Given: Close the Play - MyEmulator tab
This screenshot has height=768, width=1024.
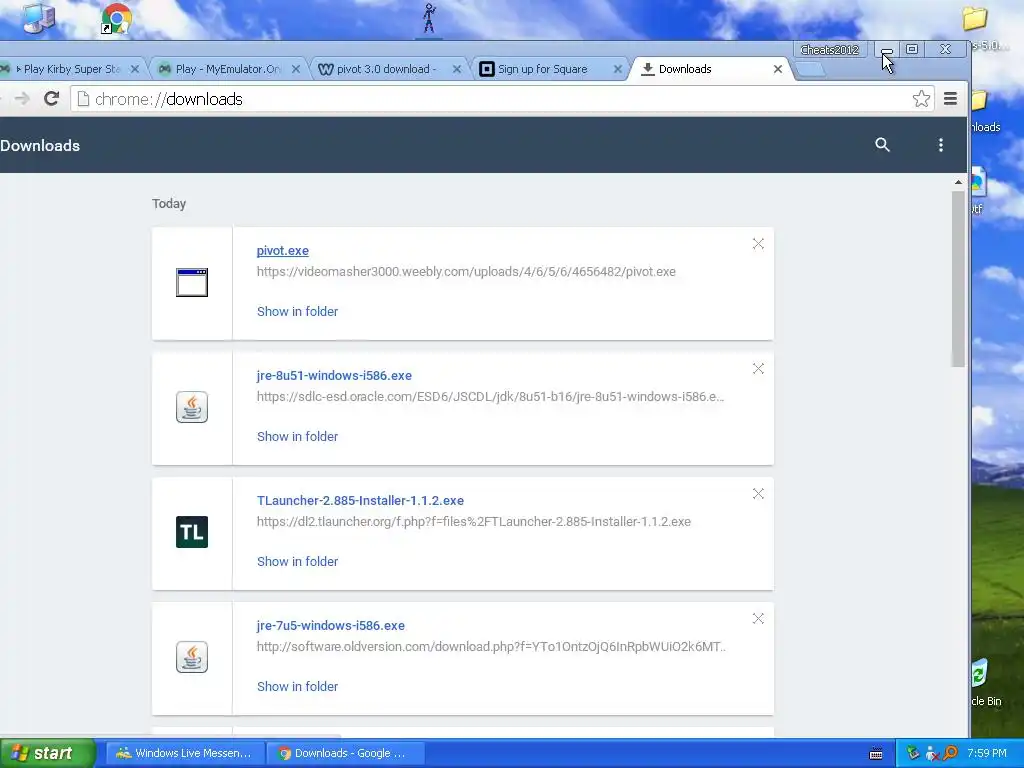Looking at the screenshot, I should 296,69.
